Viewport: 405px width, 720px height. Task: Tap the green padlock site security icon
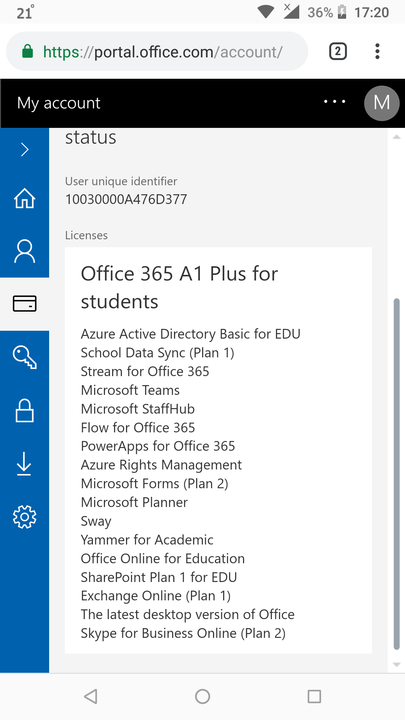click(28, 51)
